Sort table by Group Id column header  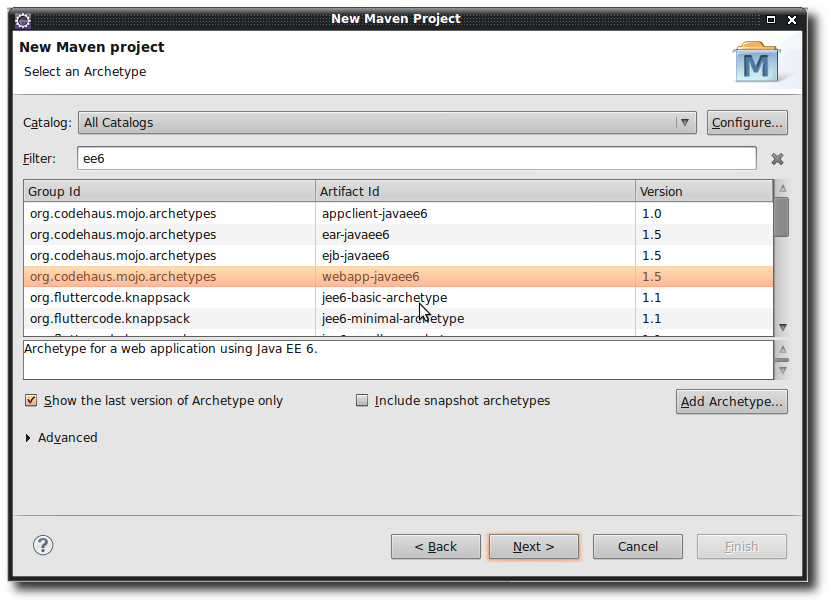(x=168, y=191)
